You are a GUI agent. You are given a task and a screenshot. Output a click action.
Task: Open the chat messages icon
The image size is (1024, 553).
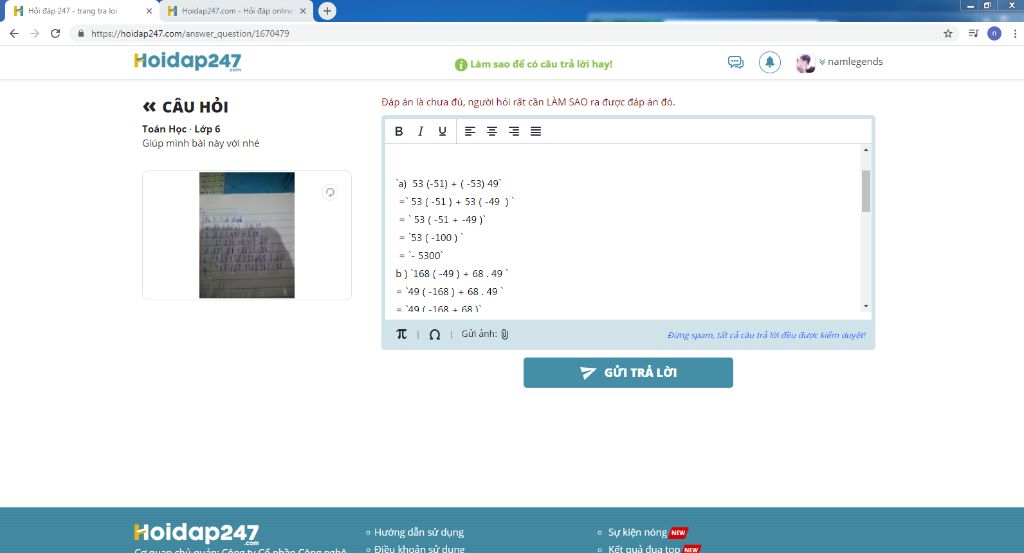point(735,62)
